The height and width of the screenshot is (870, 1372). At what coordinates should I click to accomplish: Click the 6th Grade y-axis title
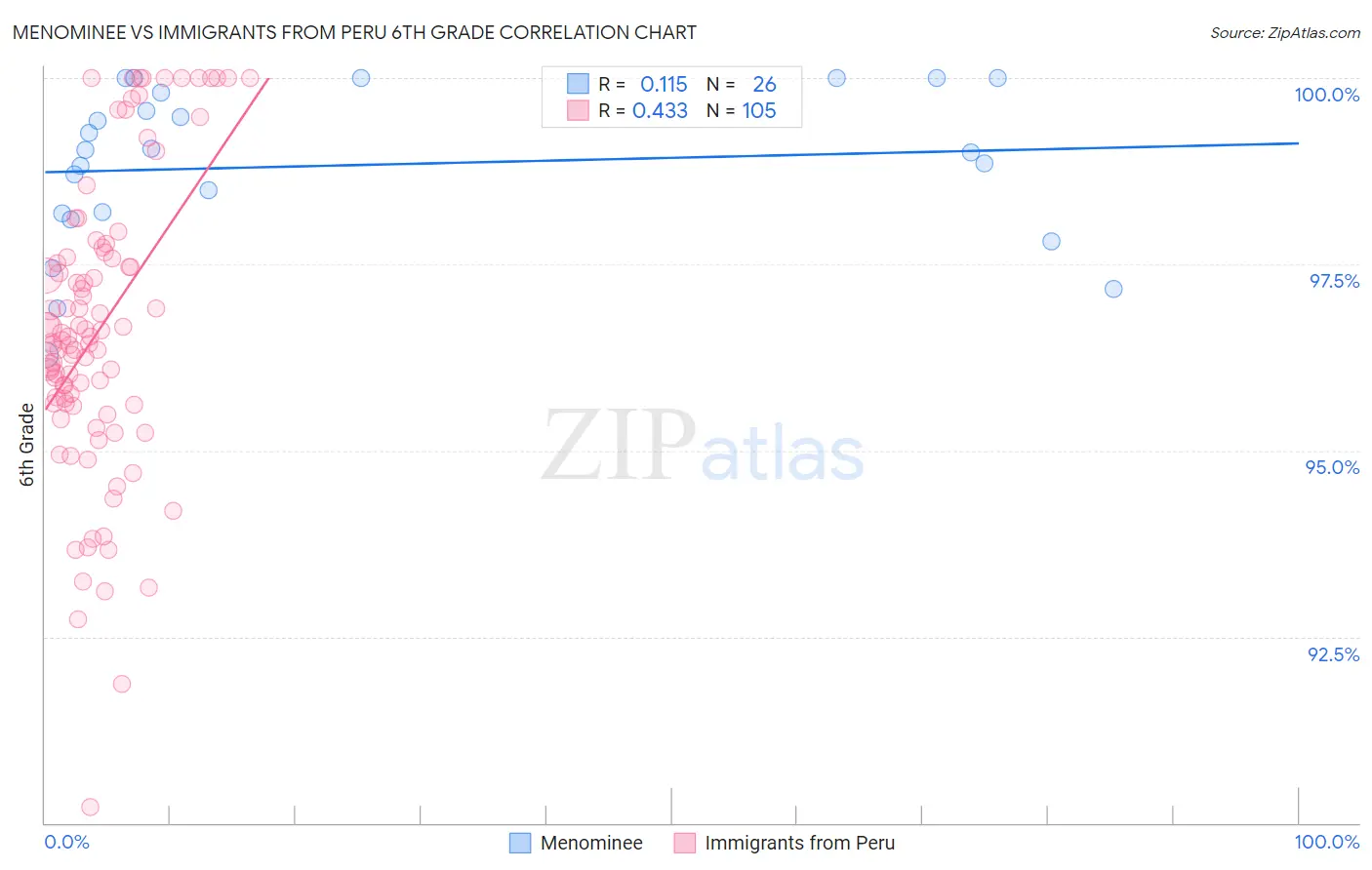click(x=27, y=445)
